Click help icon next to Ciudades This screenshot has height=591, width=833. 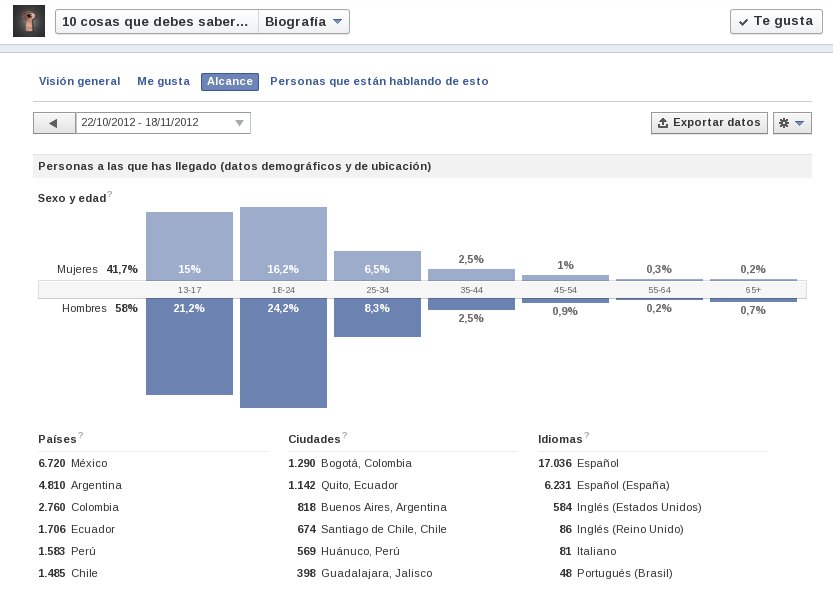coord(345,435)
